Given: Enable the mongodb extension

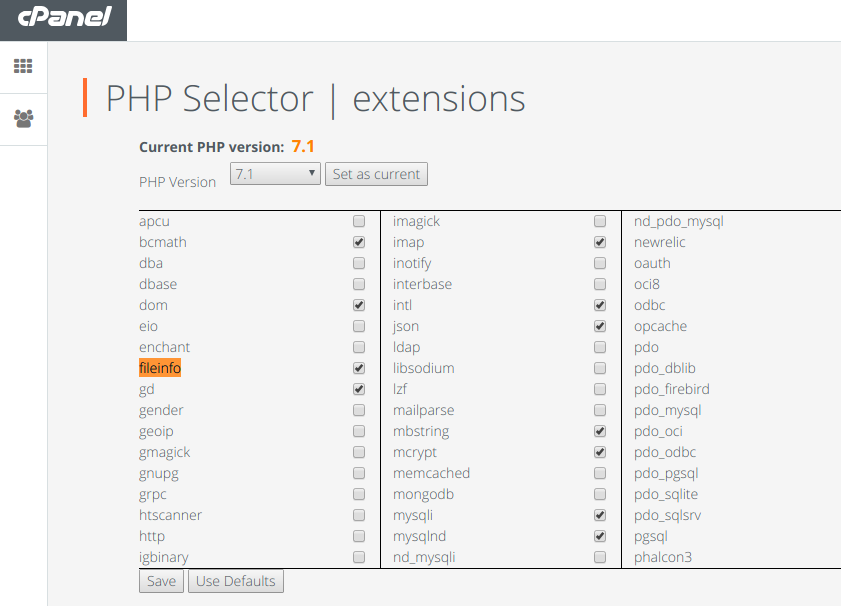Looking at the screenshot, I should click(600, 494).
